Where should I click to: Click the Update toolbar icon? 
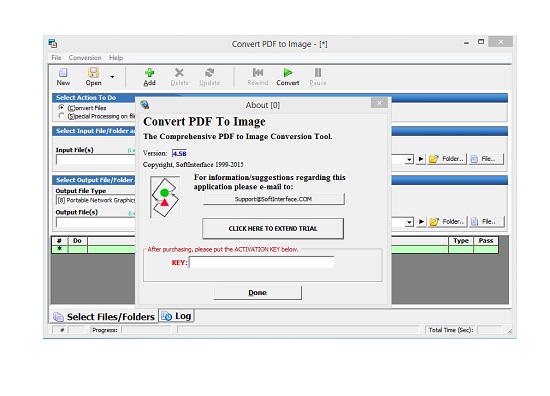coord(209,73)
